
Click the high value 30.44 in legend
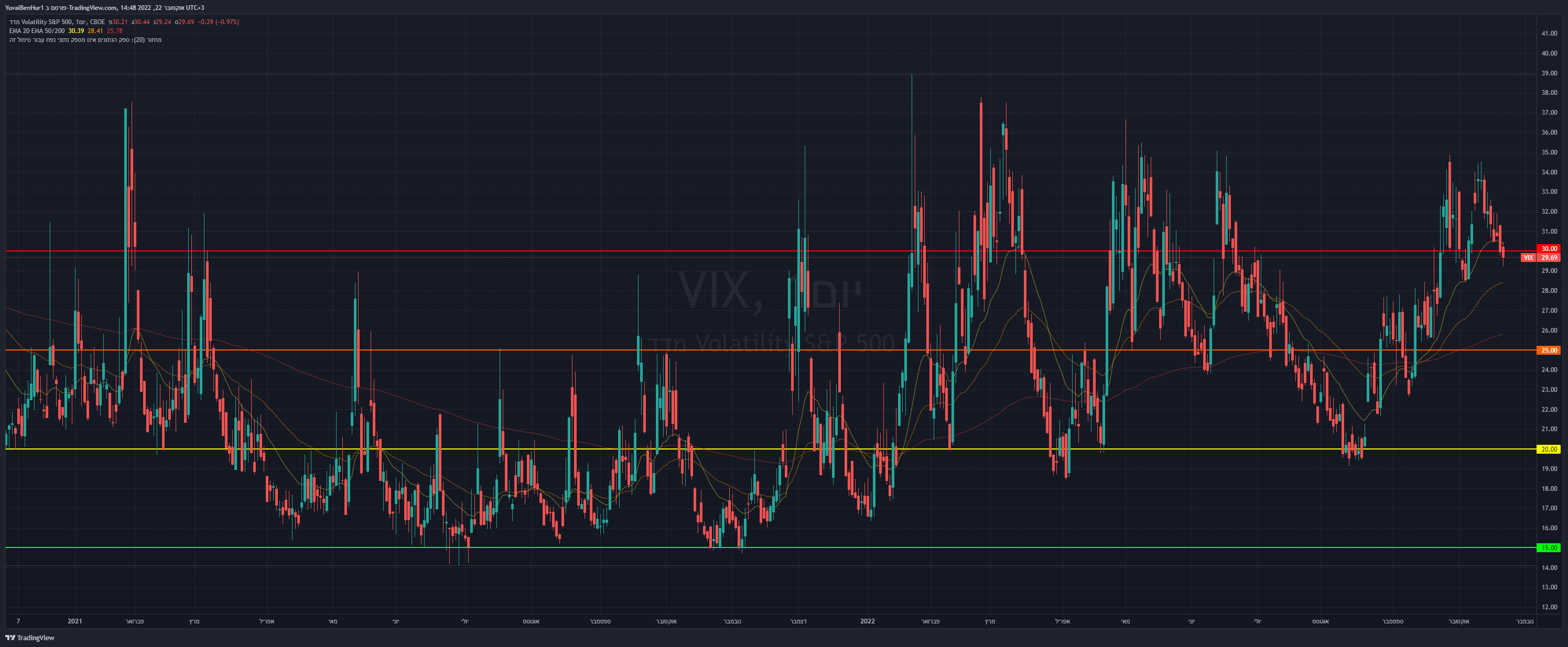tap(142, 22)
